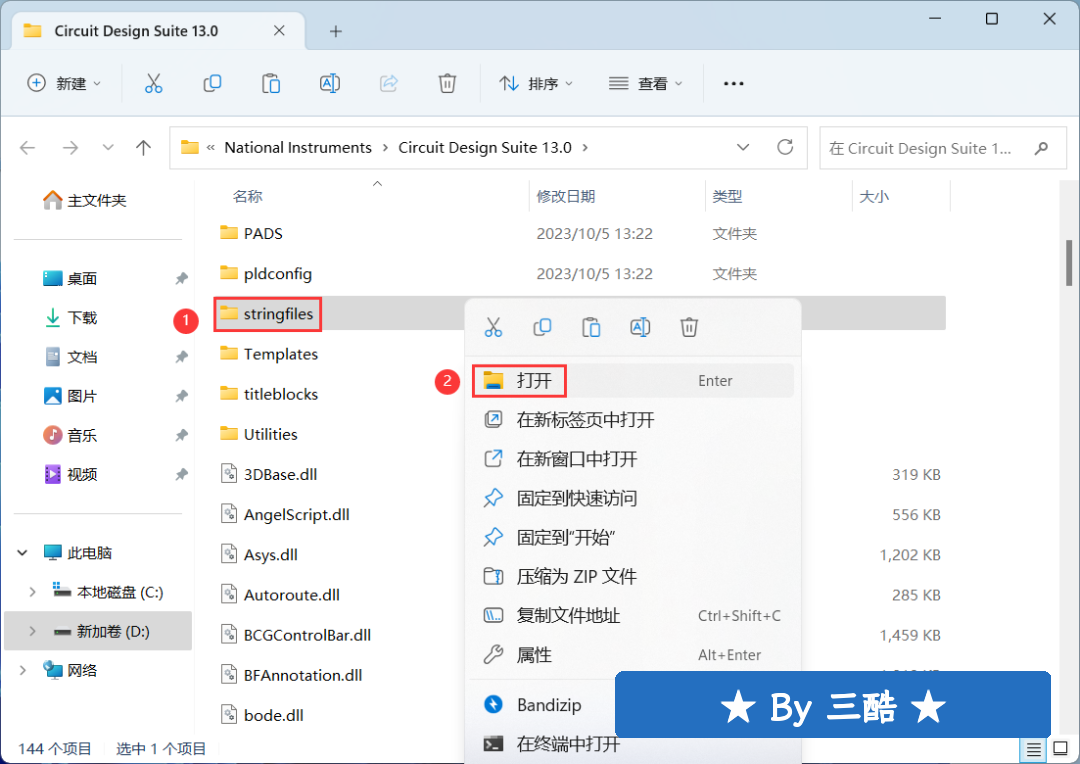The height and width of the screenshot is (764, 1080).
Task: Open 音乐 in the navigation pane
Action: [x=70, y=435]
